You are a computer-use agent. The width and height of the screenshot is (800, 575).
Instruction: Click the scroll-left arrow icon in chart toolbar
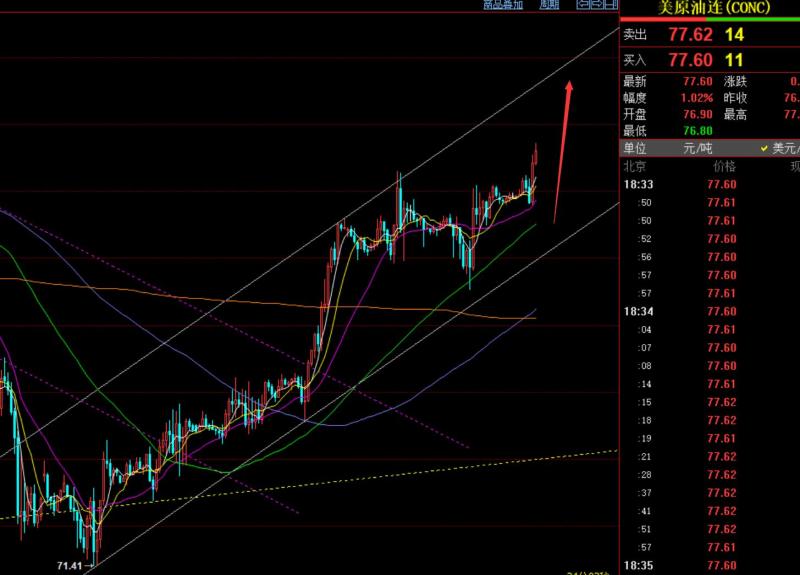582,5
